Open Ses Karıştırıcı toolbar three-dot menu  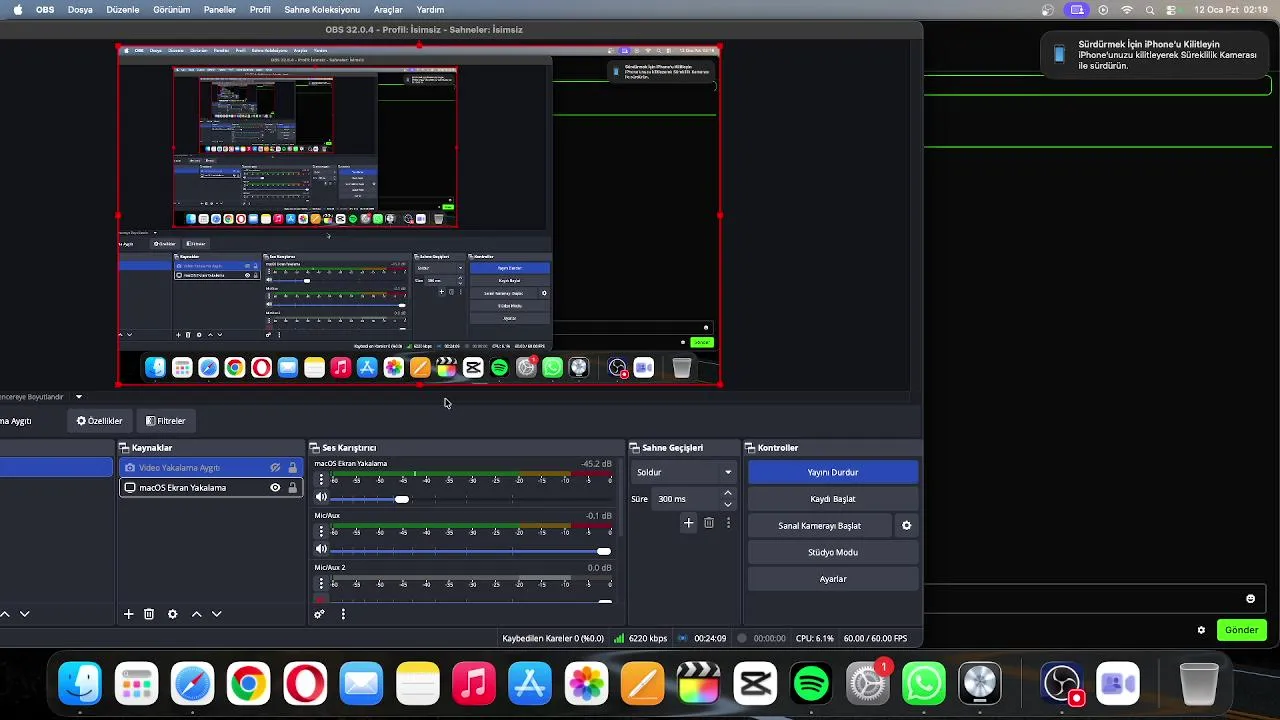coord(343,614)
